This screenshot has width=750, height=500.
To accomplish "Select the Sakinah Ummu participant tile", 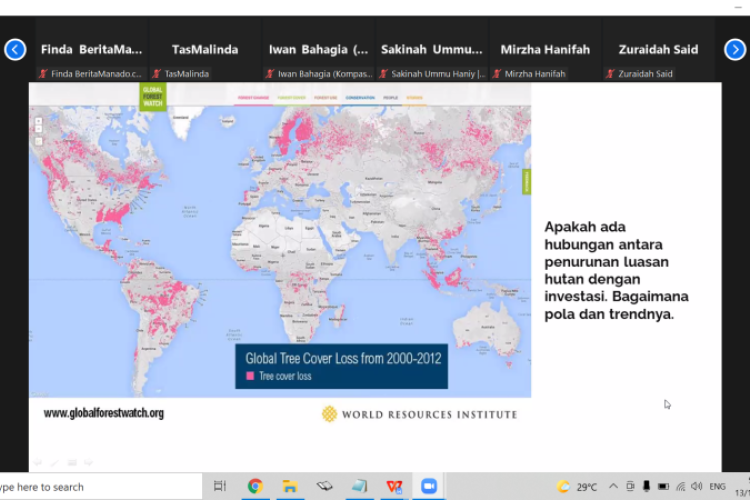I will pos(432,49).
